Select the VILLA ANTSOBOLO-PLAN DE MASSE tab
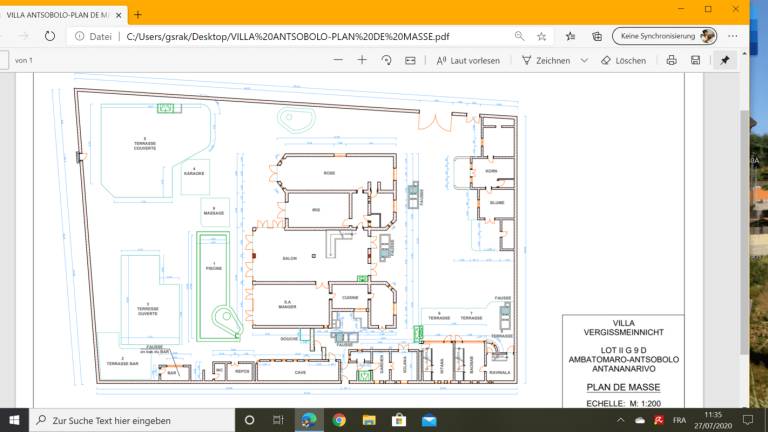Screen dimensions: 768x432 [x=58, y=14]
